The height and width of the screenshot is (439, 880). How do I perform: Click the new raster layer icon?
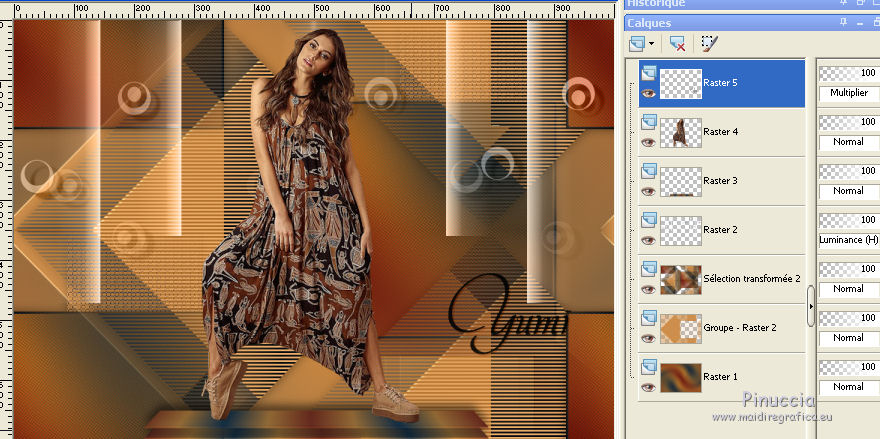click(x=637, y=44)
